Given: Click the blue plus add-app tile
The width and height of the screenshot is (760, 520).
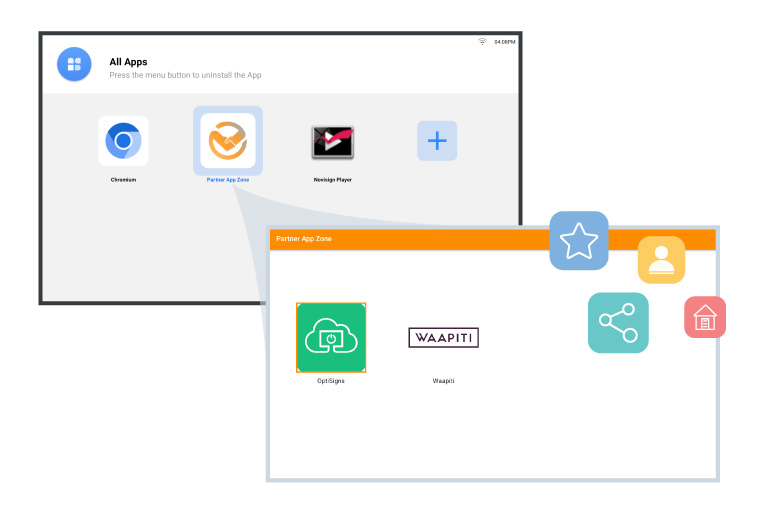Looking at the screenshot, I should (437, 141).
